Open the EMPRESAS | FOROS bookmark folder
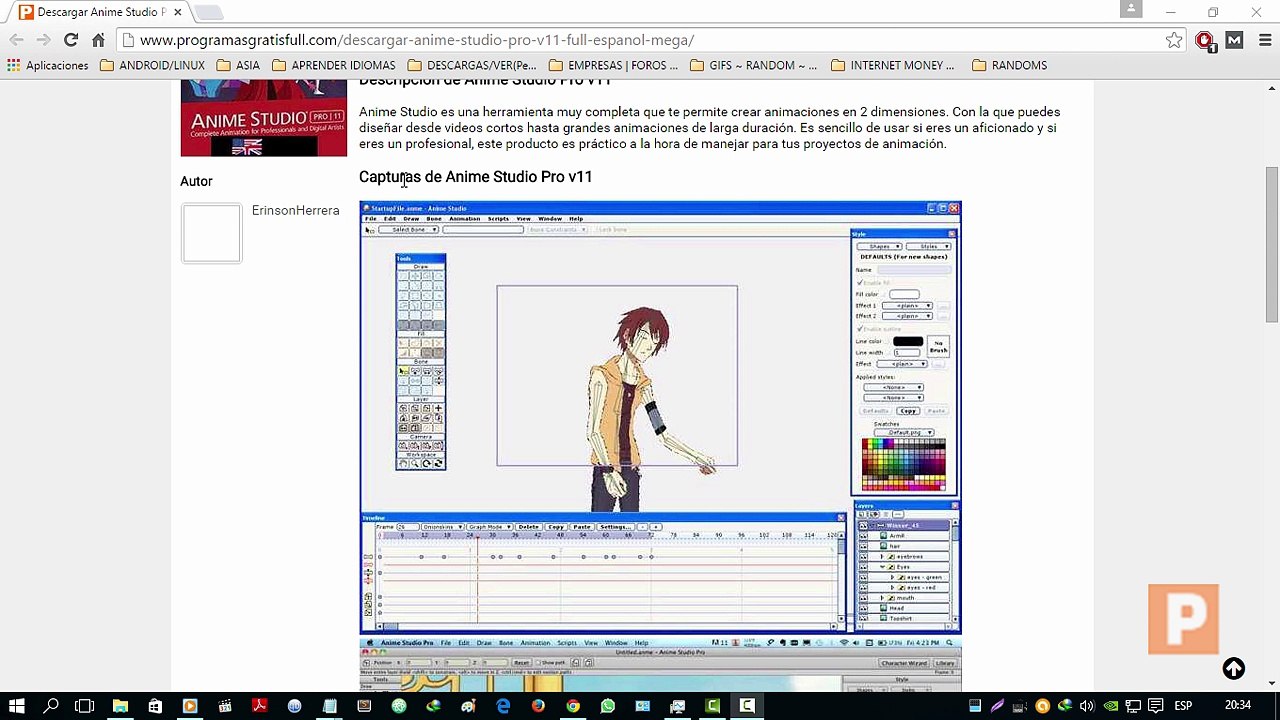This screenshot has width=1280, height=720. (612, 65)
